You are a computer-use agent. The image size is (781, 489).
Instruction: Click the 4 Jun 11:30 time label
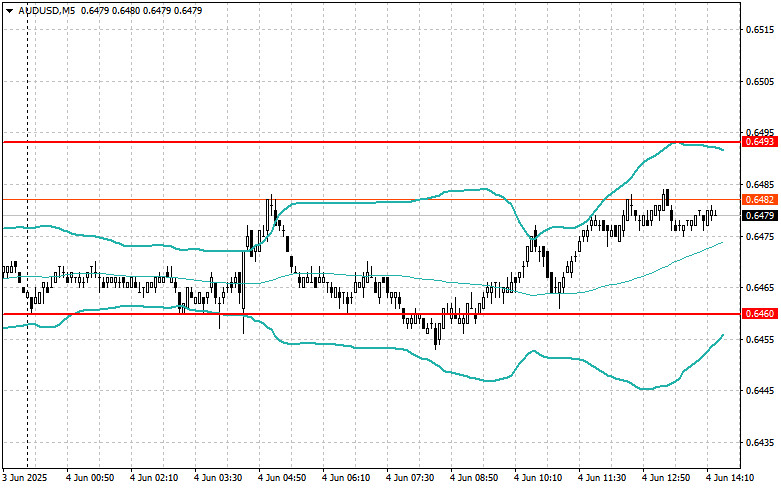point(602,478)
